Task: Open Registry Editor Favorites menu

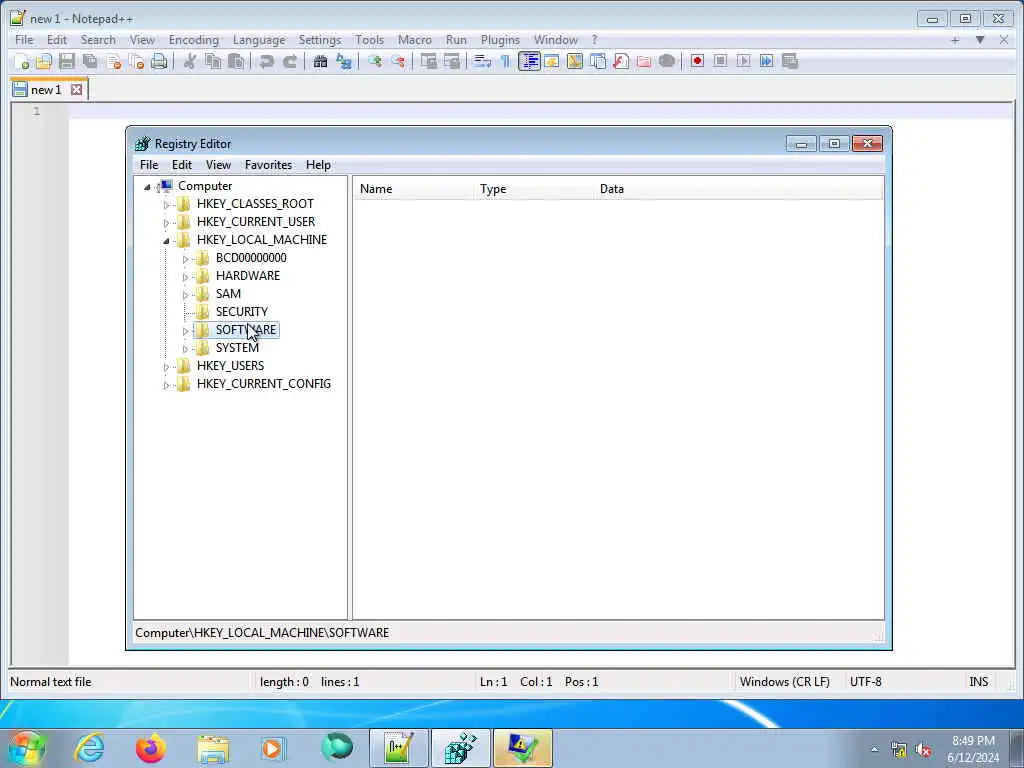Action: (268, 165)
